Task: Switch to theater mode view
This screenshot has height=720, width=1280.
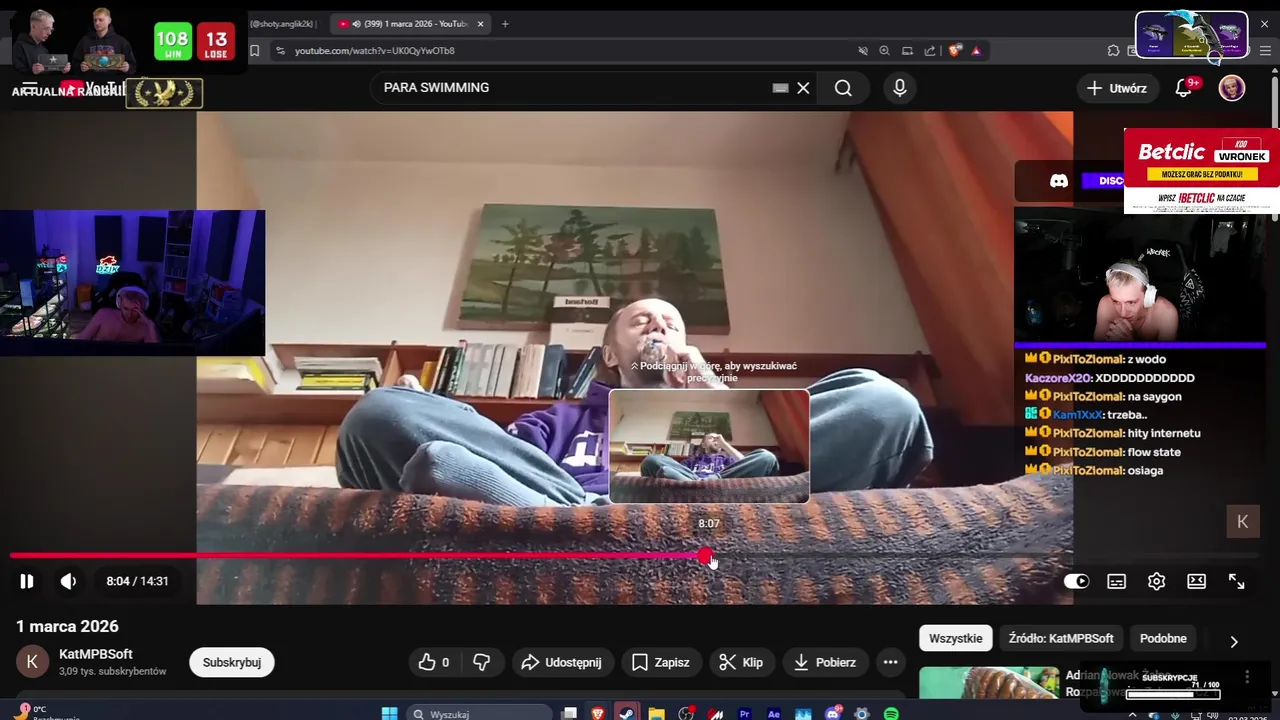Action: 1196,581
